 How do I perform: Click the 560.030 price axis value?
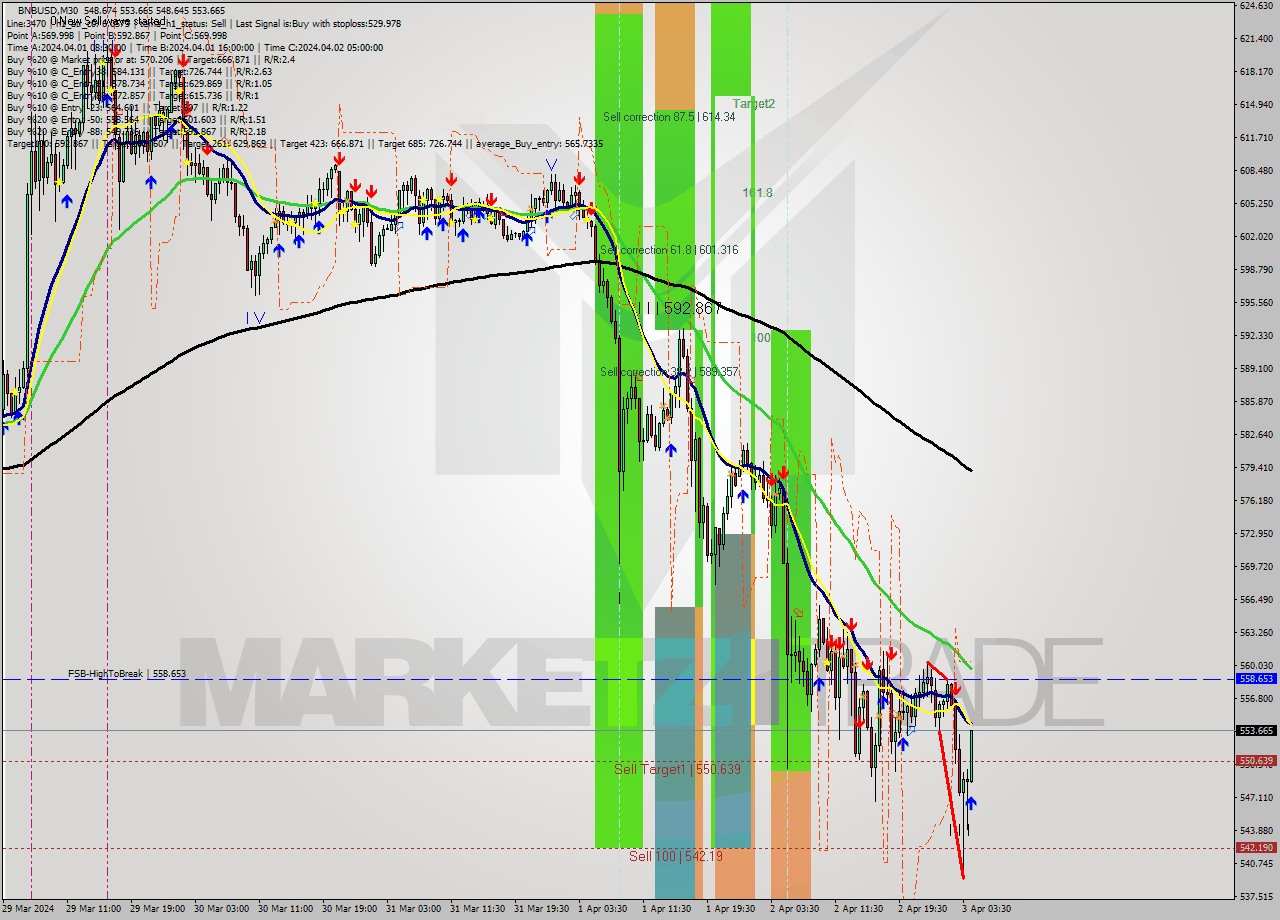(1256, 666)
